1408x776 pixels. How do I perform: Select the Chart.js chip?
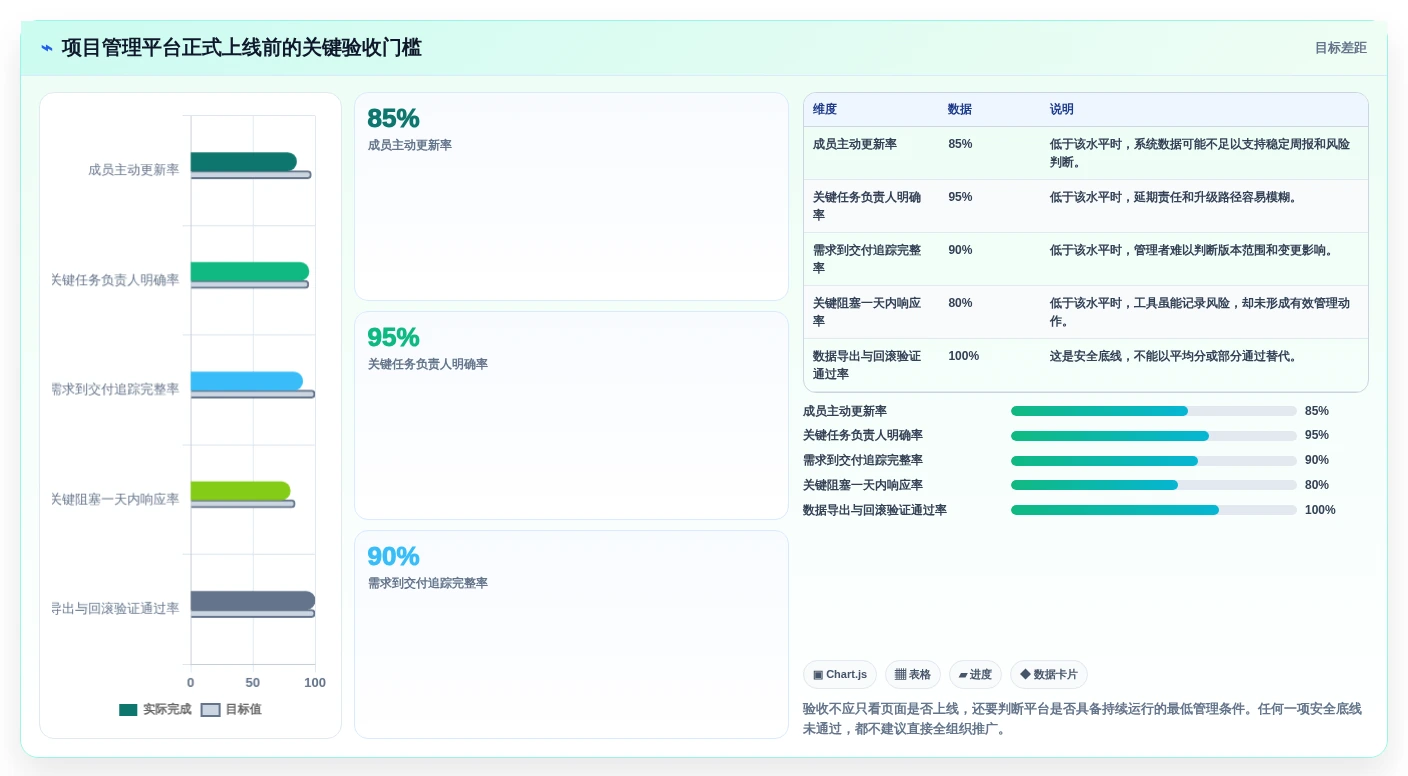840,675
